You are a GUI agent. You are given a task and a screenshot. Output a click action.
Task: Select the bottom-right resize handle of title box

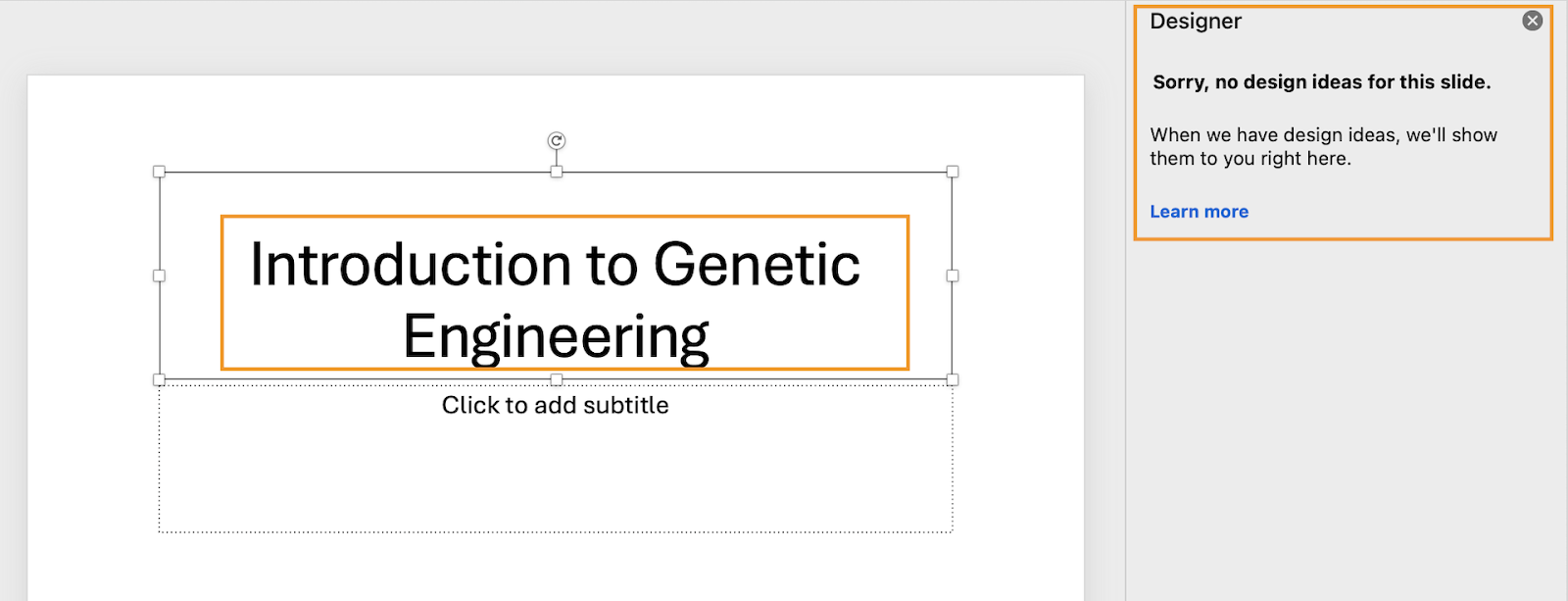coord(953,379)
